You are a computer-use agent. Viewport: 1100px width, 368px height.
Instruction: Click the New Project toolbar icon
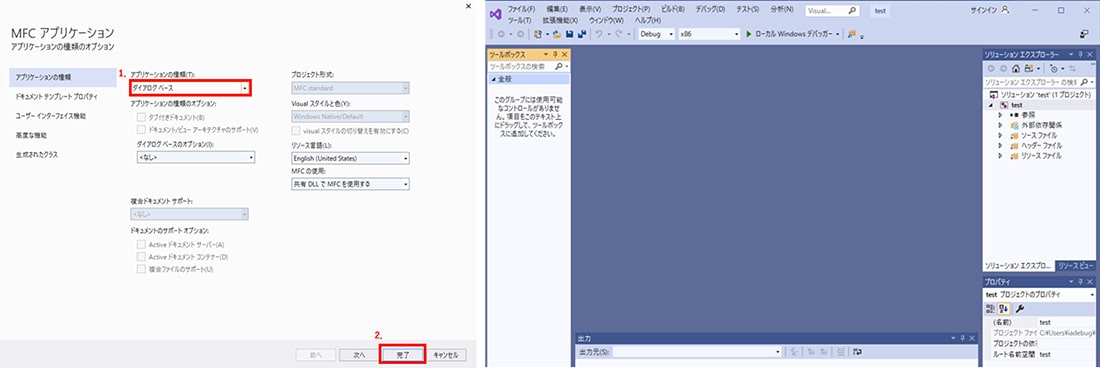coord(538,34)
